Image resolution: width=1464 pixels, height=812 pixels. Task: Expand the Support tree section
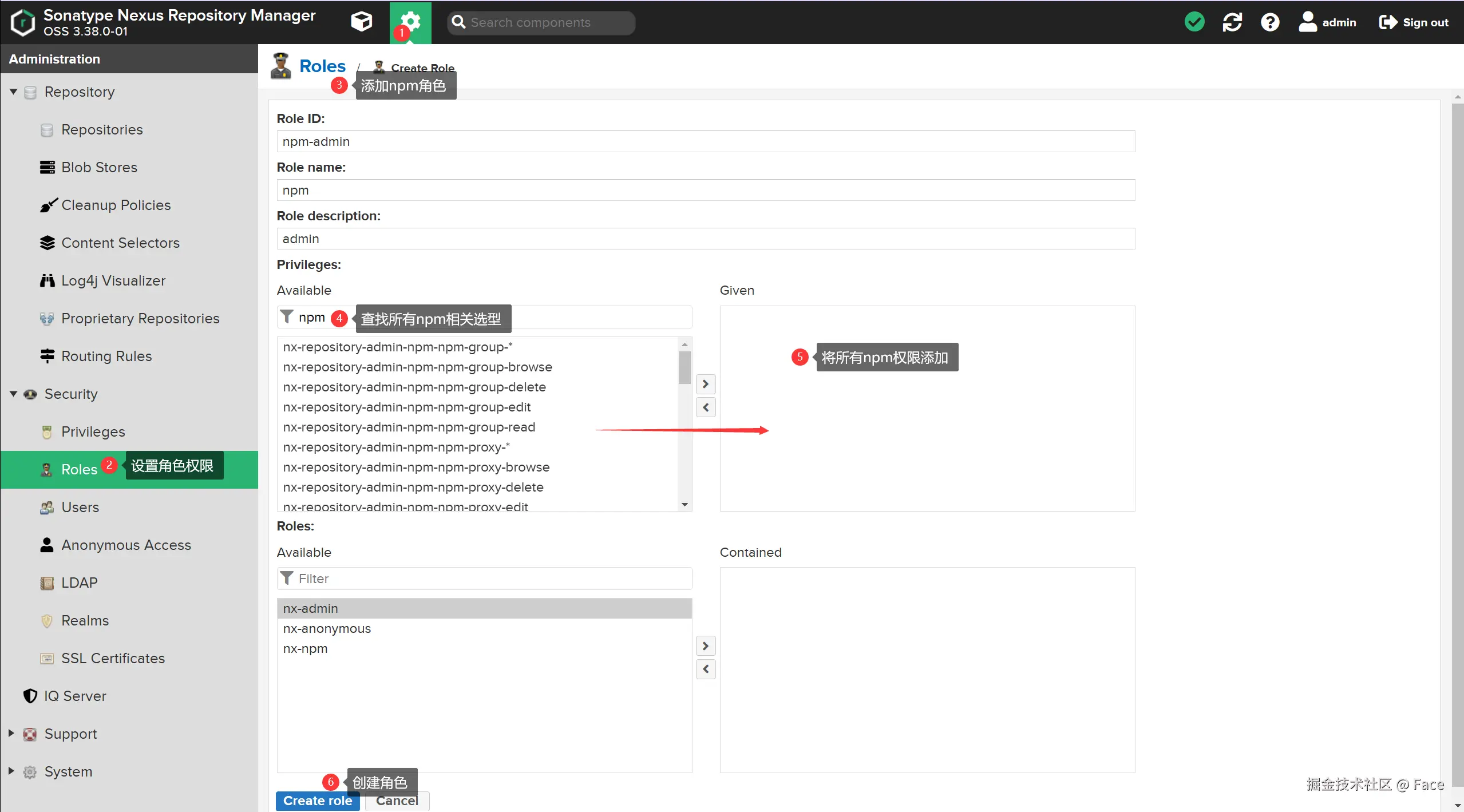coord(11,733)
